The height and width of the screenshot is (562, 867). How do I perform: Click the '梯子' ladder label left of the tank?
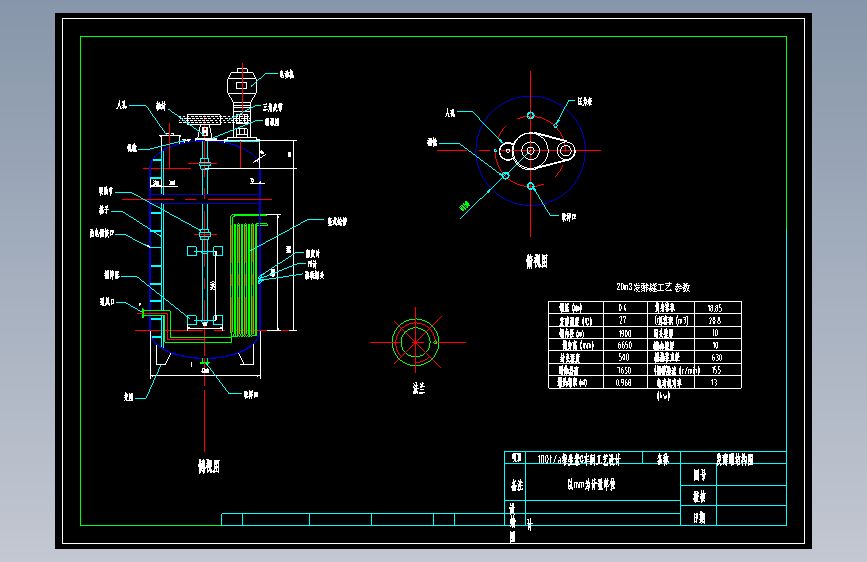104,210
